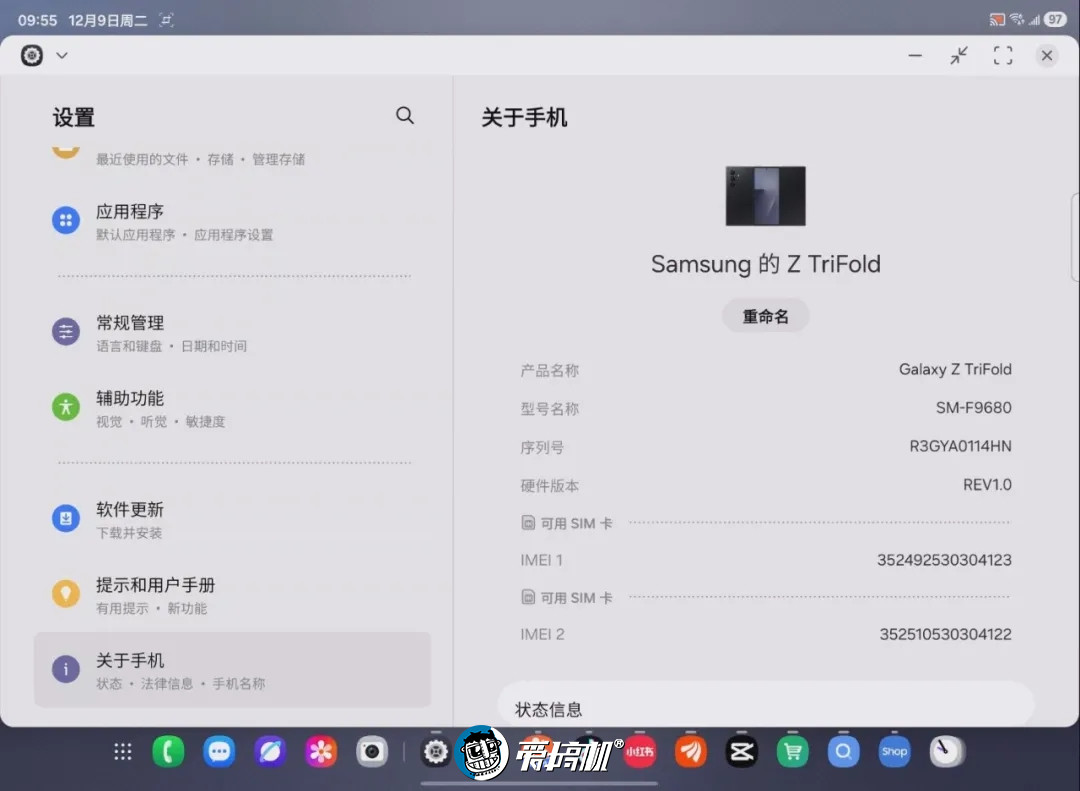
Task: Open the CapCut app in taskbar
Action: click(x=742, y=752)
